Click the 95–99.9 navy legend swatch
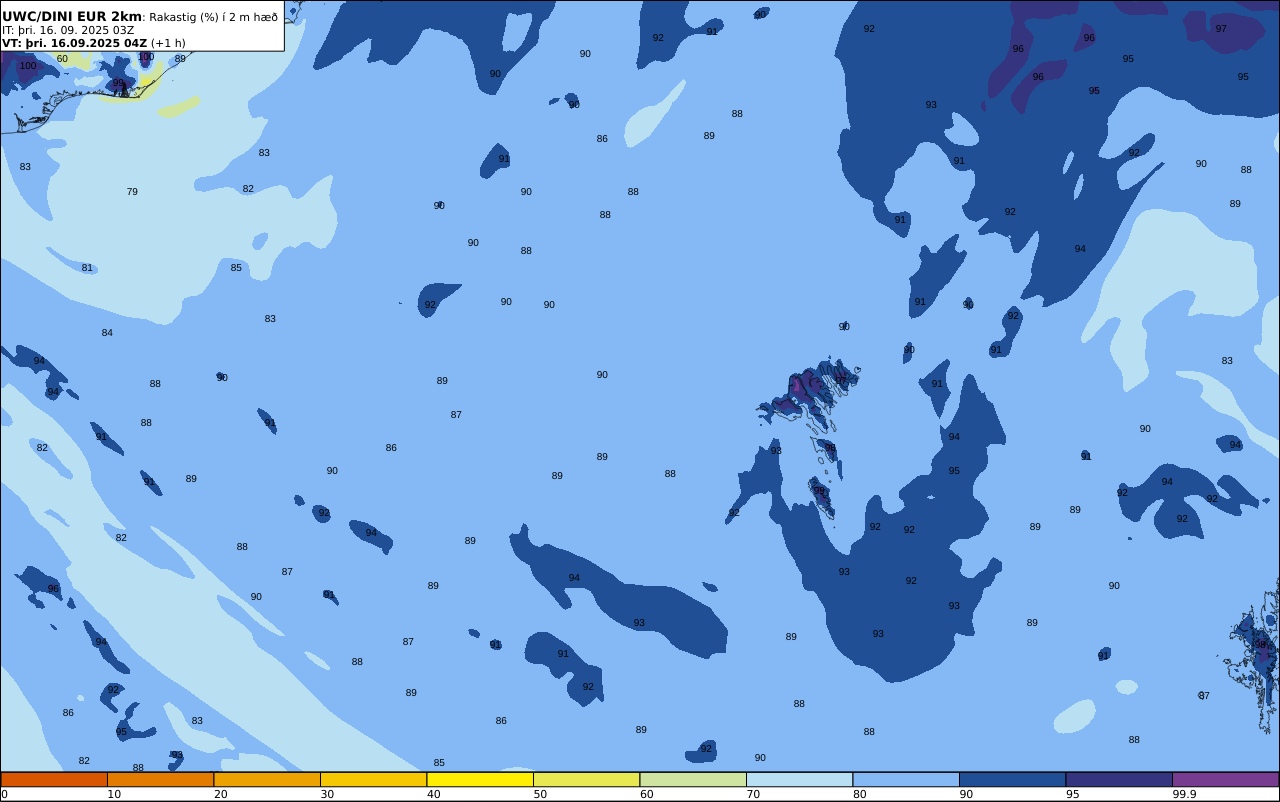Image resolution: width=1280 pixels, height=802 pixels. pyautogui.click(x=1119, y=779)
